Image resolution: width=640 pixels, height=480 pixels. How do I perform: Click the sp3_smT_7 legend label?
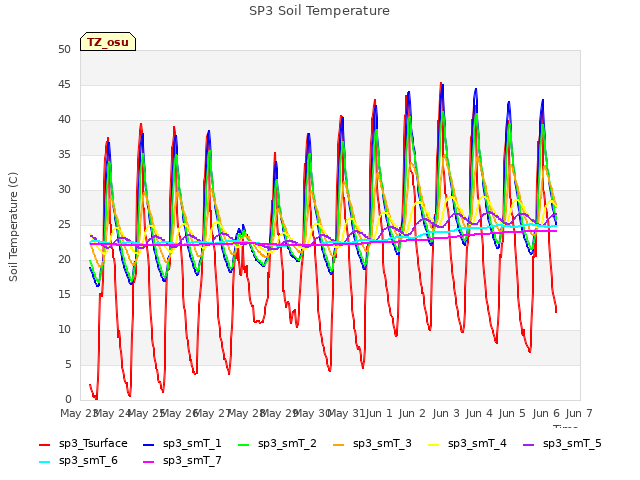point(192,460)
